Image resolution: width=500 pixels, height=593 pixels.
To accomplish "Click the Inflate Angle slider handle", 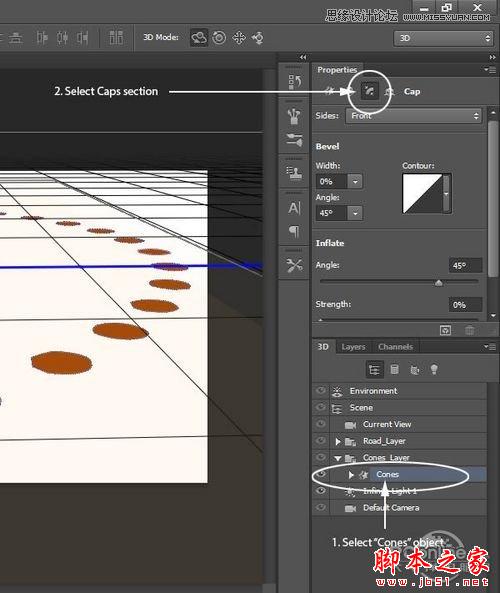I will point(438,283).
